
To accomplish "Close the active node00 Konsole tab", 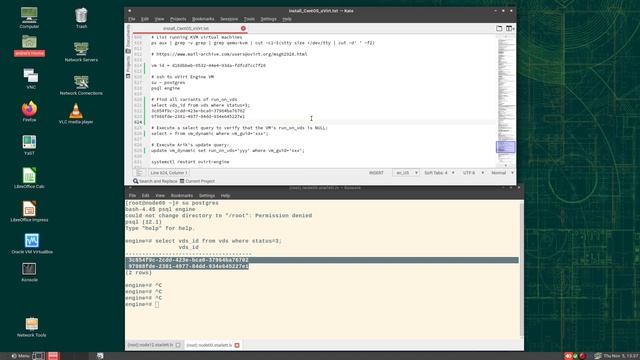I will (x=237, y=345).
